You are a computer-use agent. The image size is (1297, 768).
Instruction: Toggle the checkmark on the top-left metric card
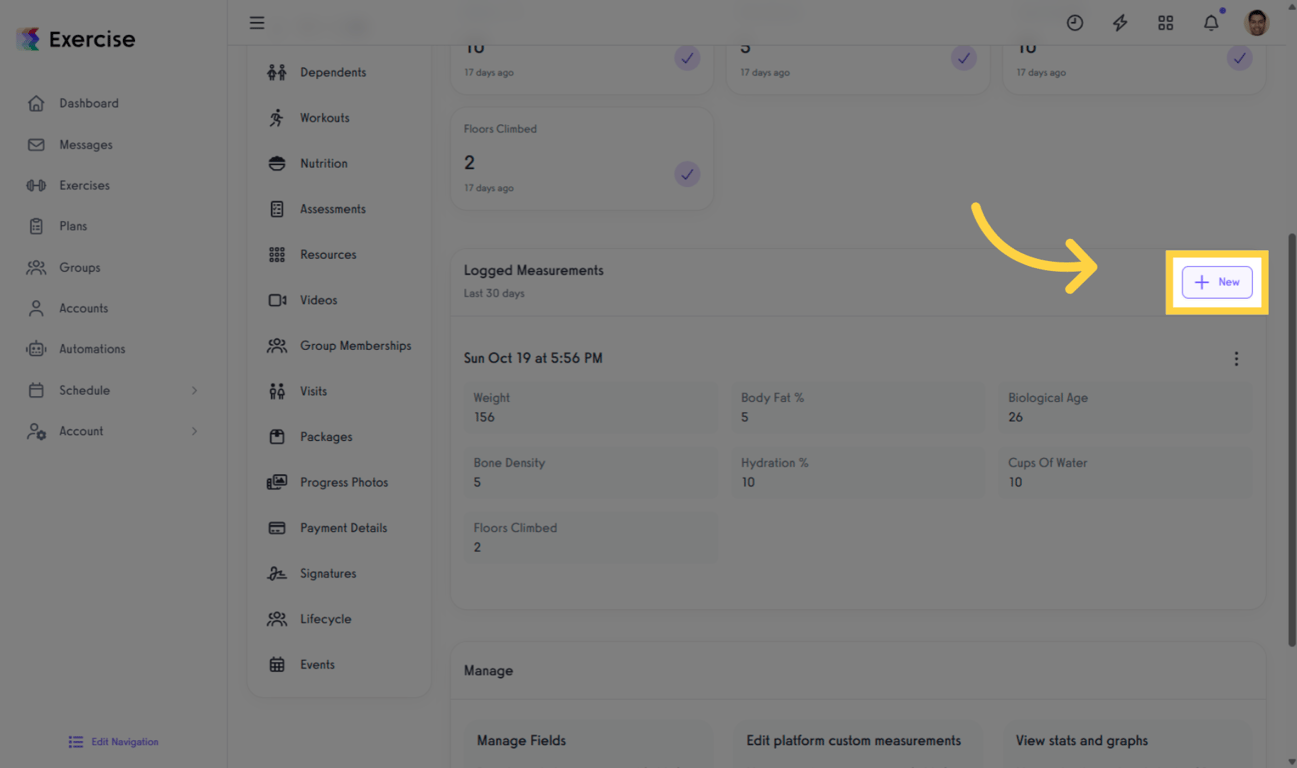tap(687, 58)
